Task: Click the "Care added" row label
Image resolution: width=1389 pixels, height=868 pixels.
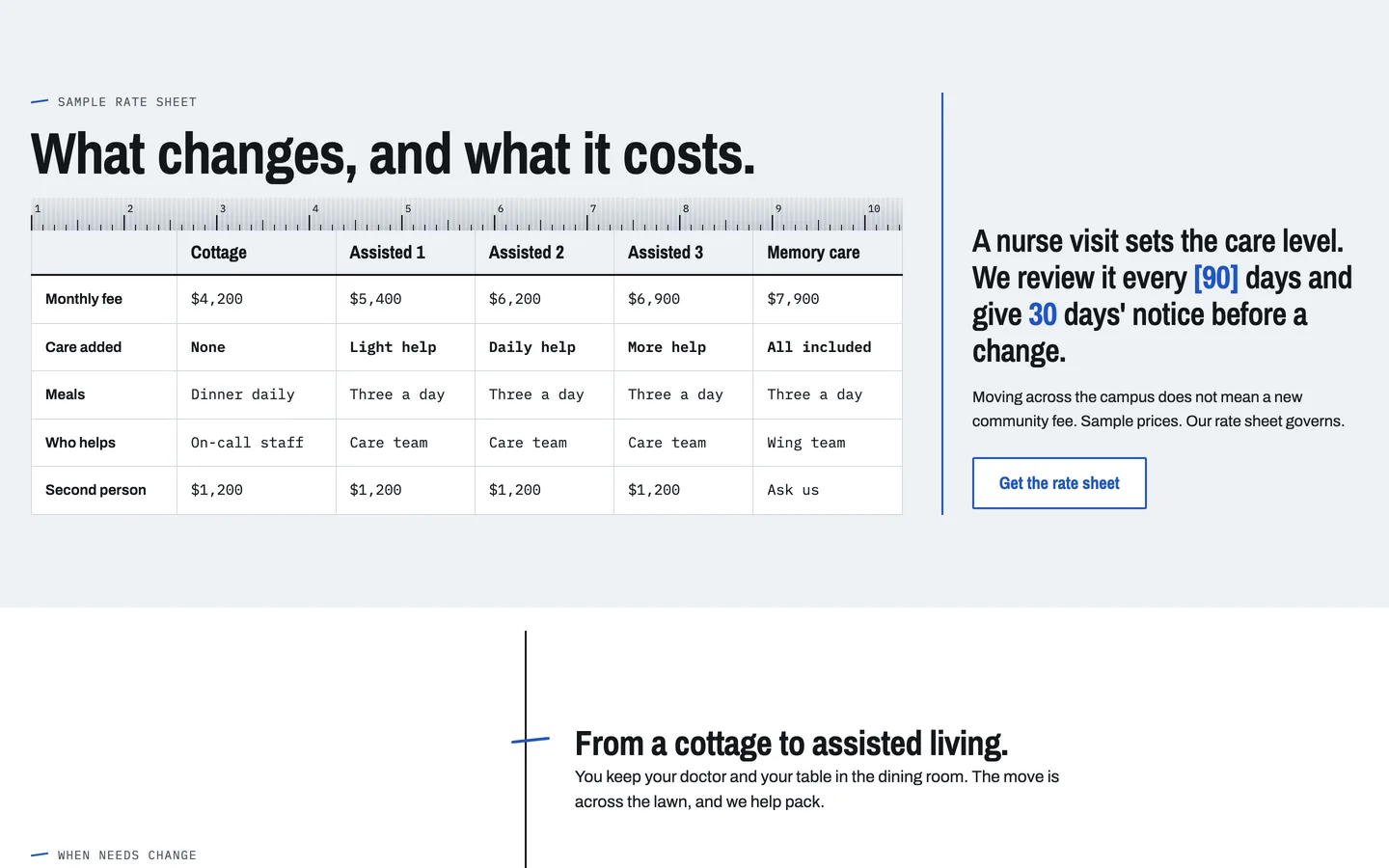Action: click(x=104, y=347)
